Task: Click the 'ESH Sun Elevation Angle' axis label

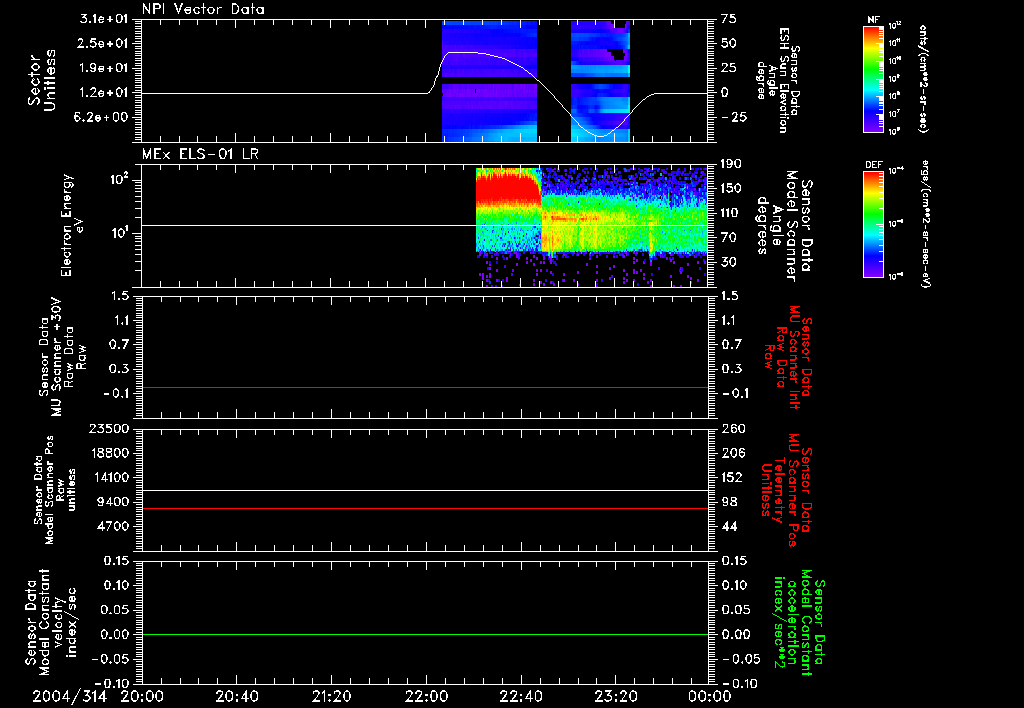Action: (780, 80)
